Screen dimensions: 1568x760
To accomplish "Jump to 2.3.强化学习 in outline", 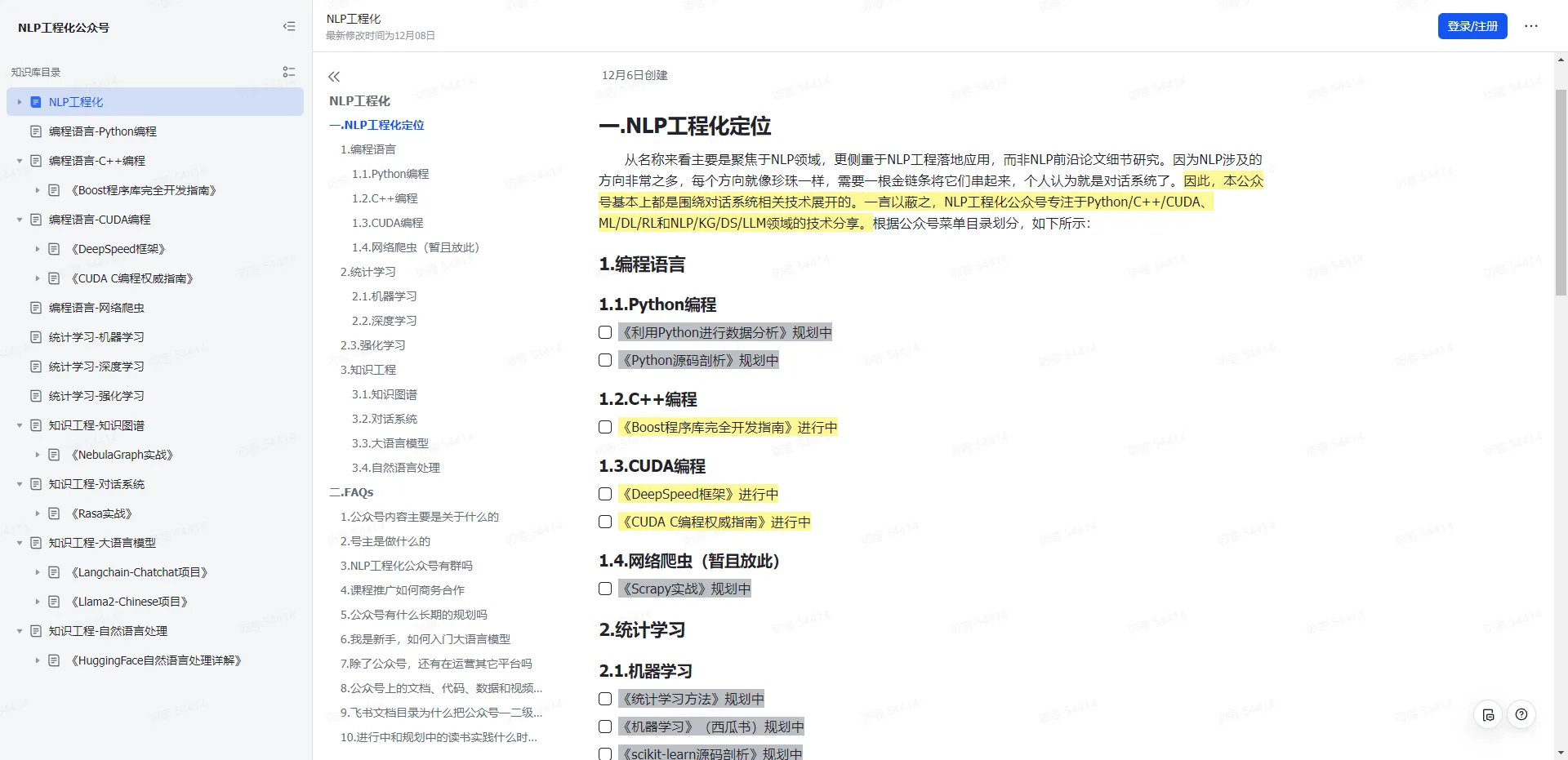I will (x=373, y=345).
